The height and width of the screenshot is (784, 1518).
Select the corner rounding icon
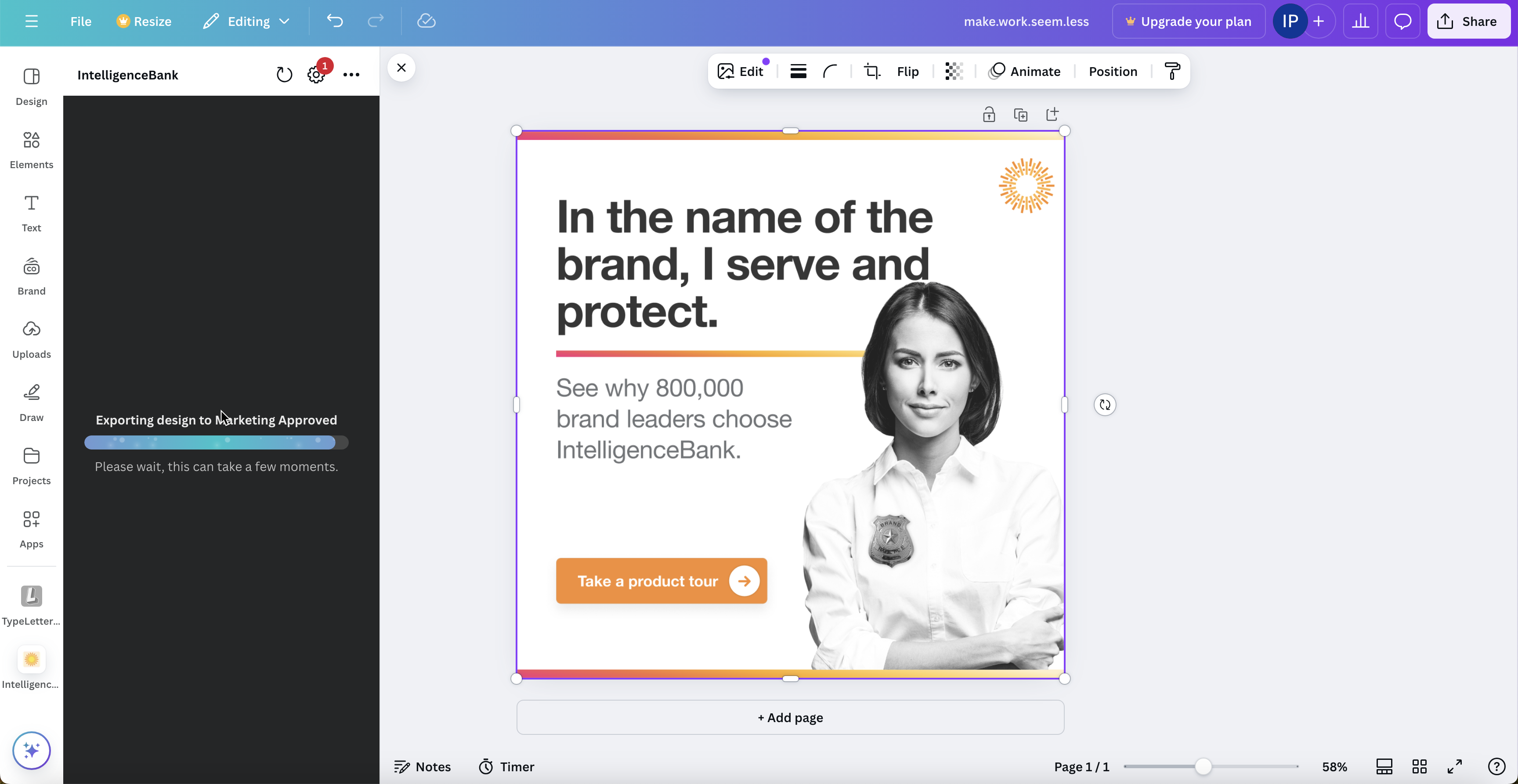pyautogui.click(x=830, y=71)
